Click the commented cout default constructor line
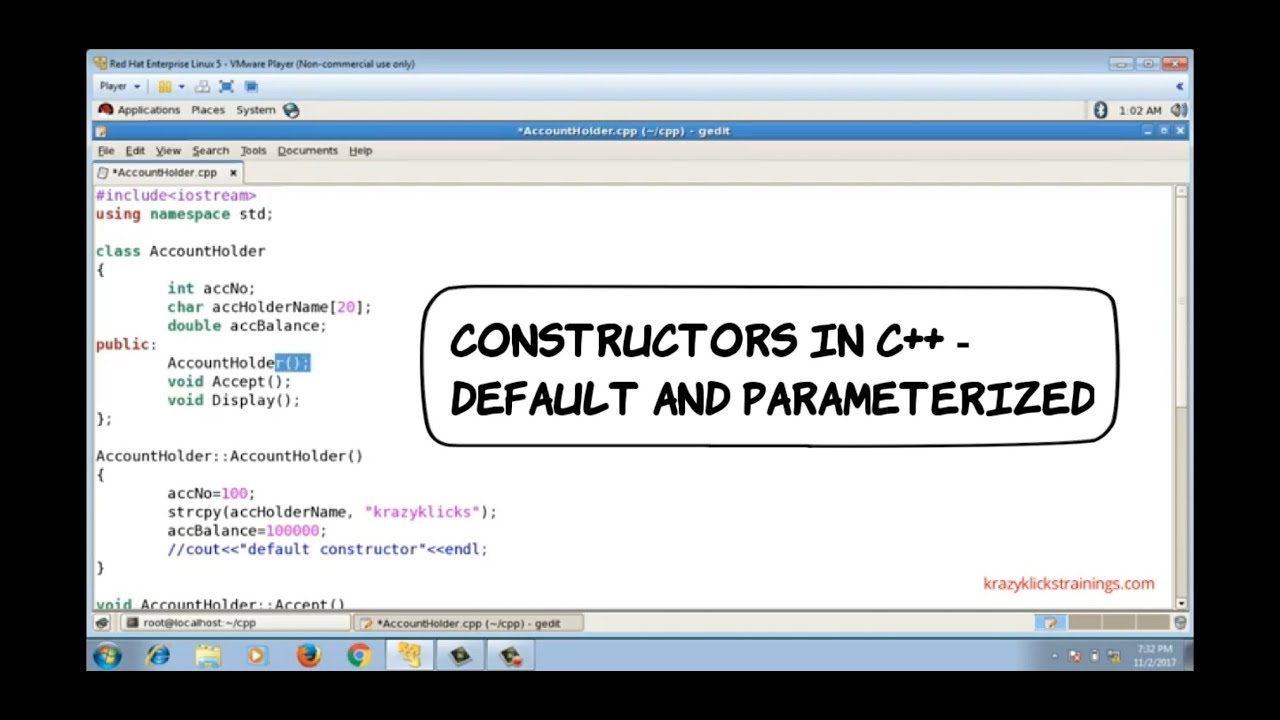1280x720 pixels. (327, 550)
